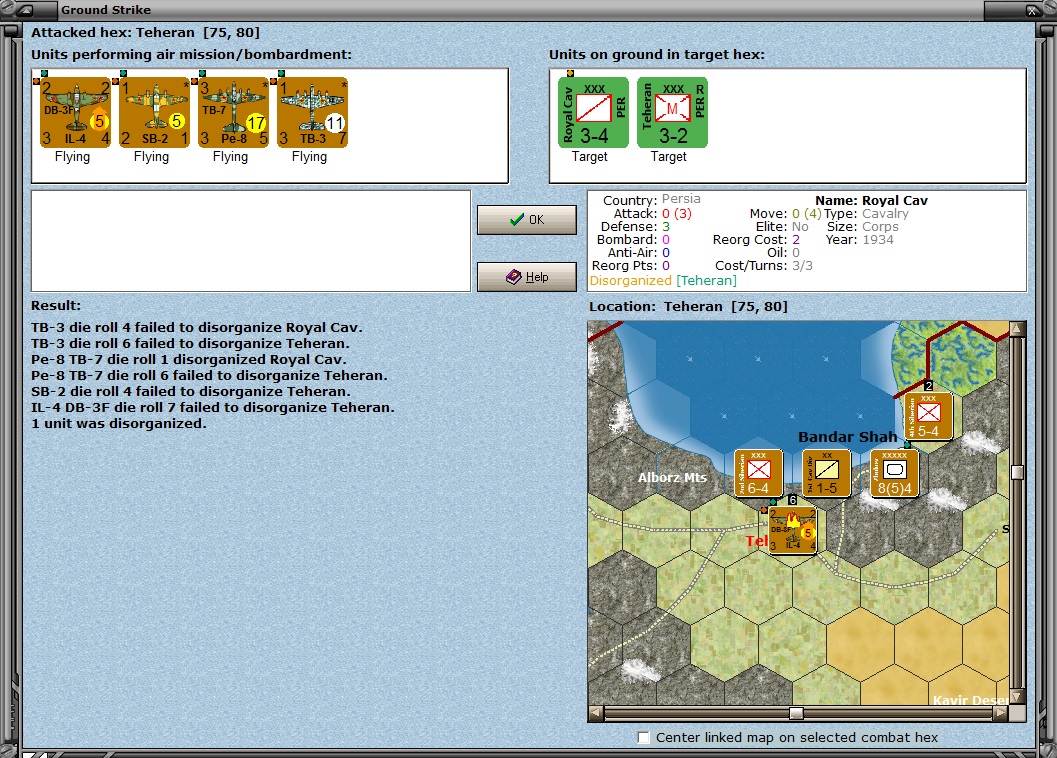Select the Teheran militia target unit
Screen dimensions: 1057x758
pos(672,112)
